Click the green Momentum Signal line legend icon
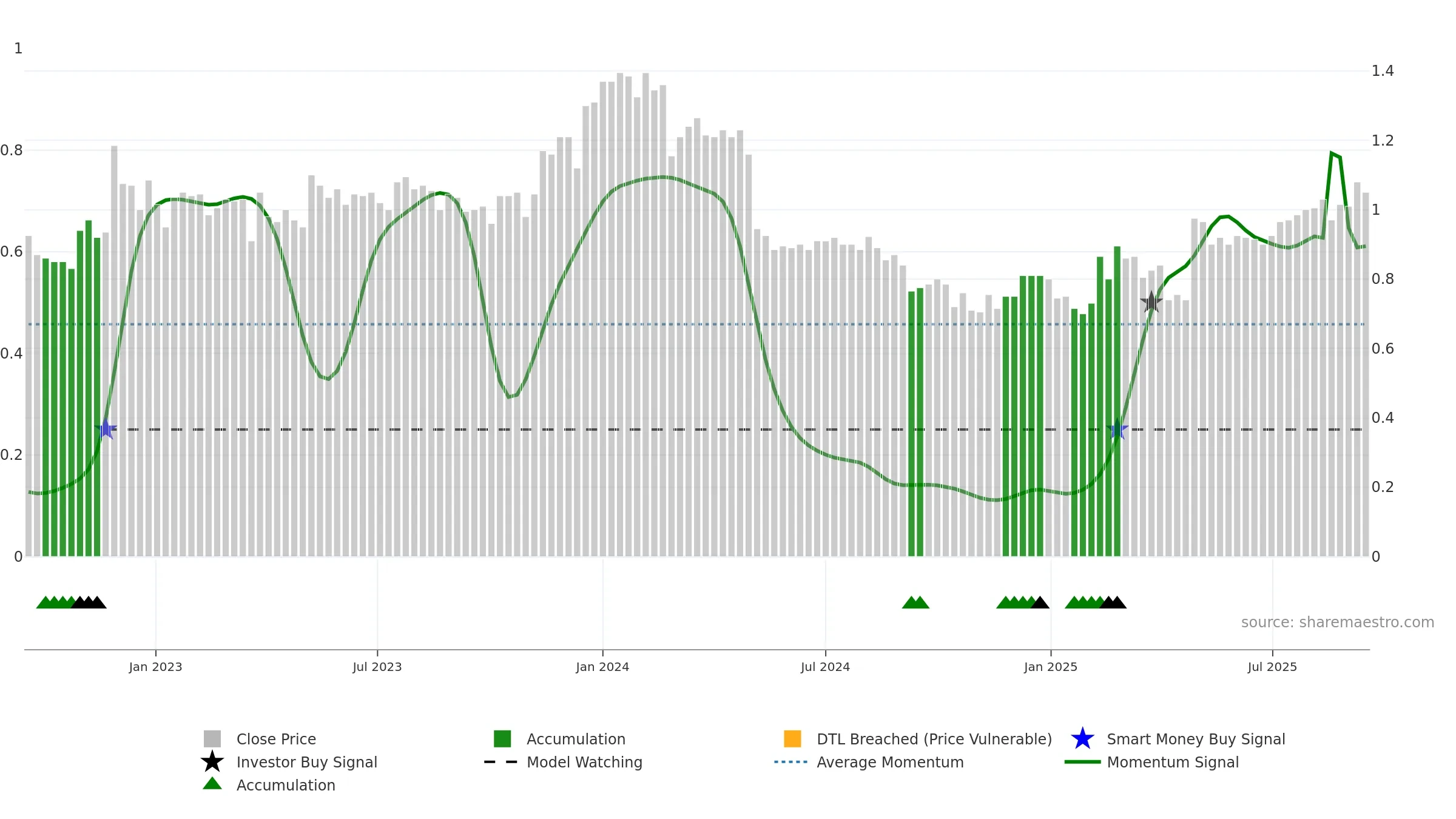1456x819 pixels. pos(1082,762)
